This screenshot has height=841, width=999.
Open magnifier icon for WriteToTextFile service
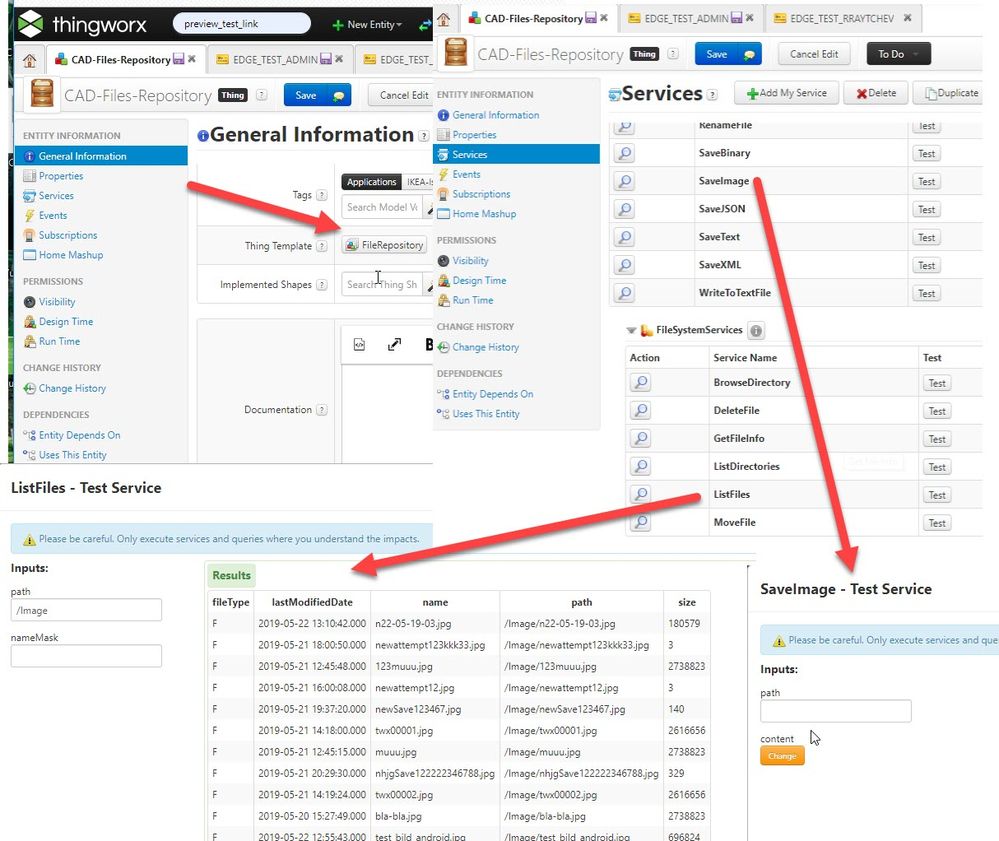tap(625, 293)
